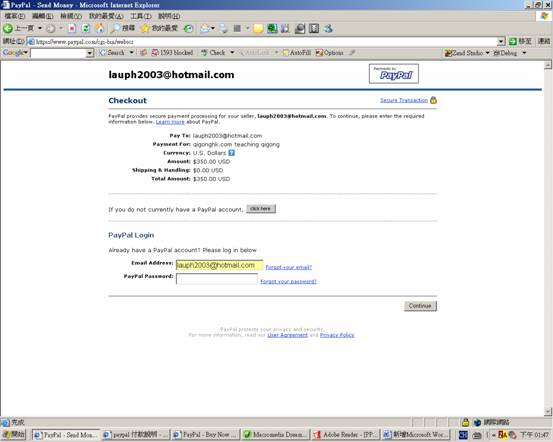Open the View (檢視) menu
The width and height of the screenshot is (553, 442).
point(71,16)
